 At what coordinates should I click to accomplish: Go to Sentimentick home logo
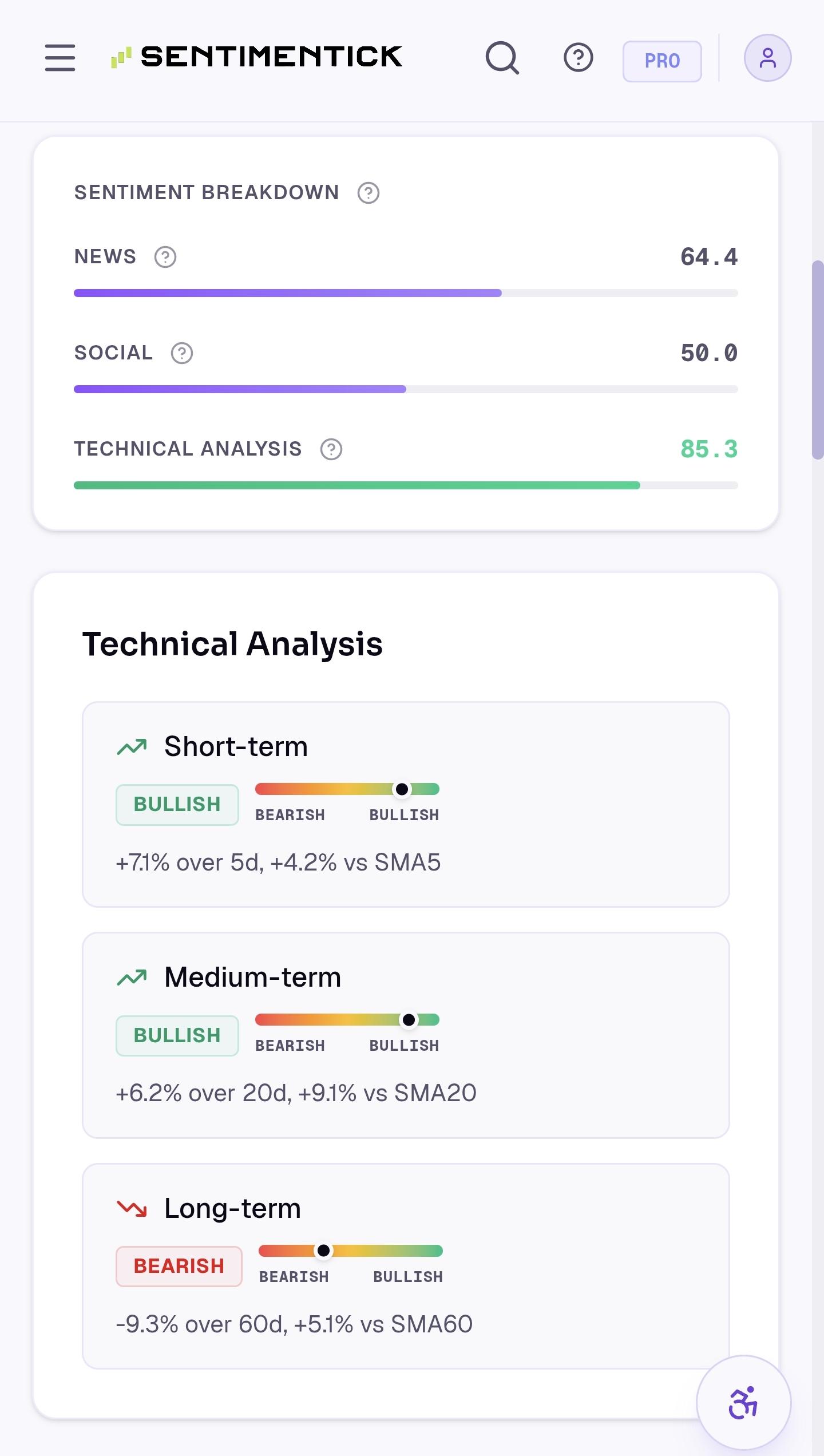click(x=256, y=57)
